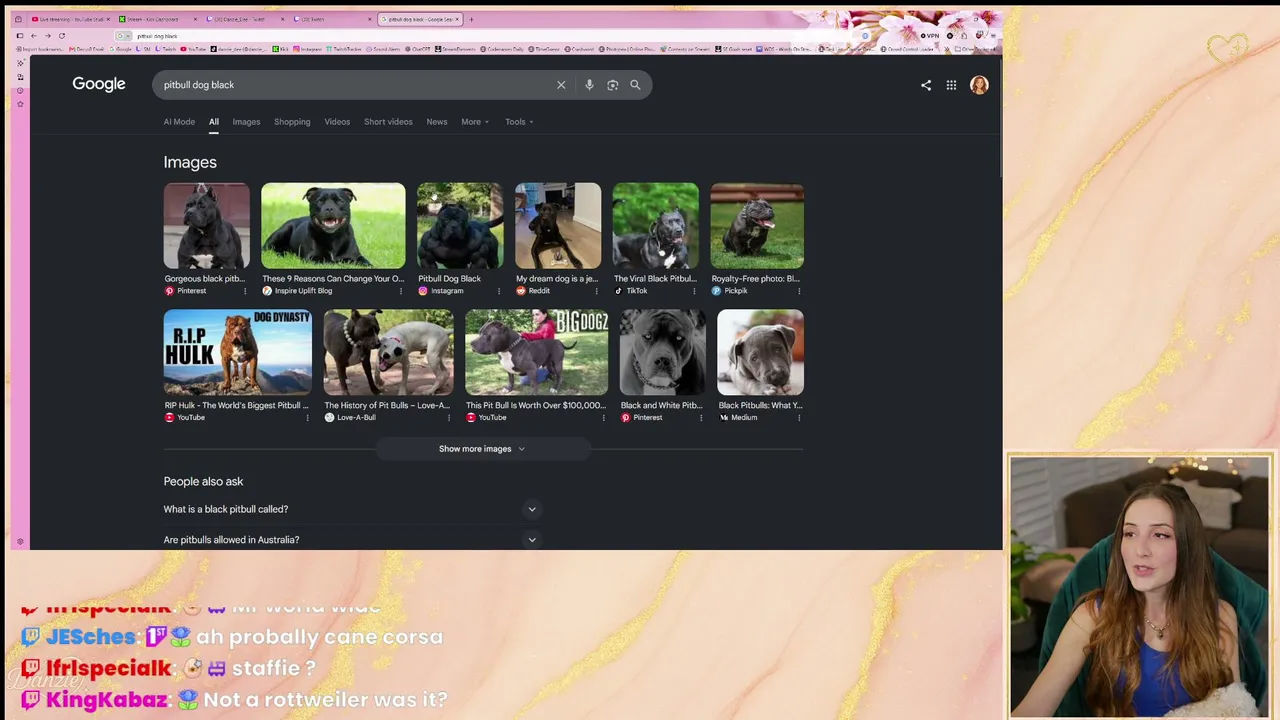Open the ChatGPT bookmark in bookmarks bar
1280x720 pixels.
pos(417,49)
